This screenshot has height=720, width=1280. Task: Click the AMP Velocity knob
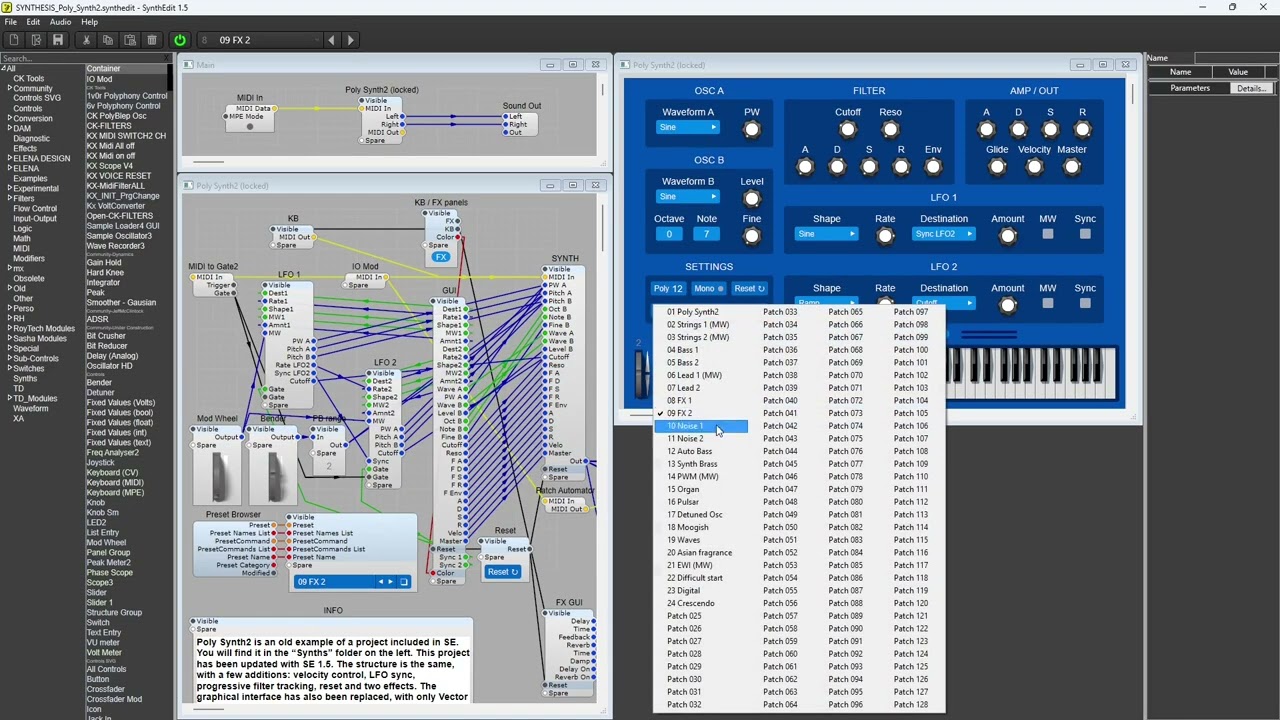click(x=1034, y=167)
